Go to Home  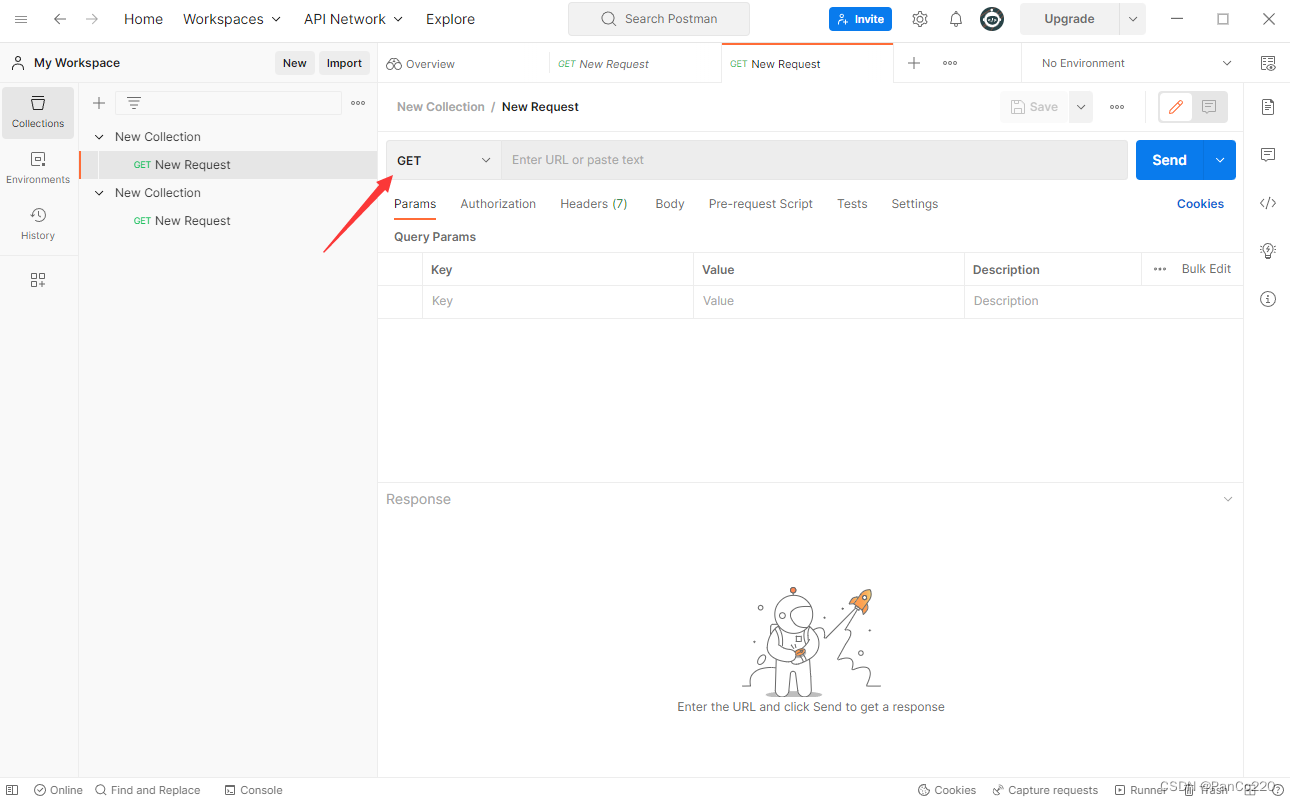(x=143, y=19)
